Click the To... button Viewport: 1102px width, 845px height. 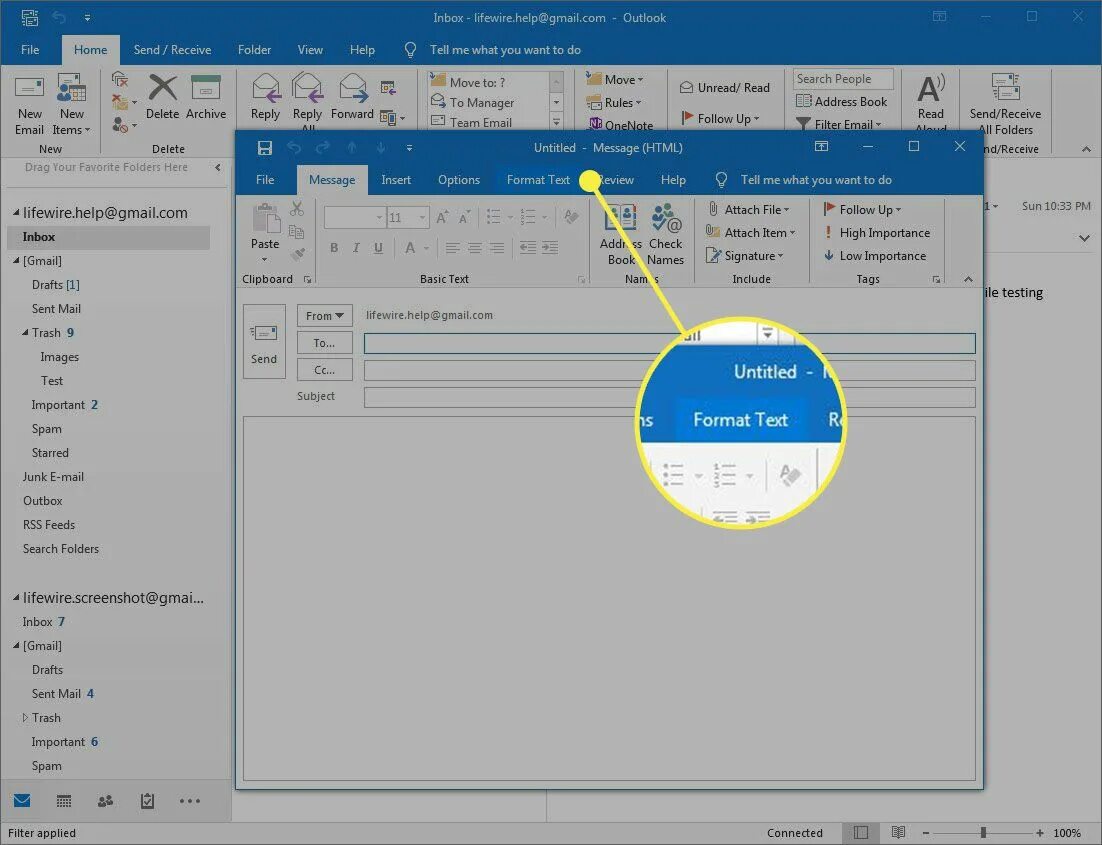click(325, 343)
